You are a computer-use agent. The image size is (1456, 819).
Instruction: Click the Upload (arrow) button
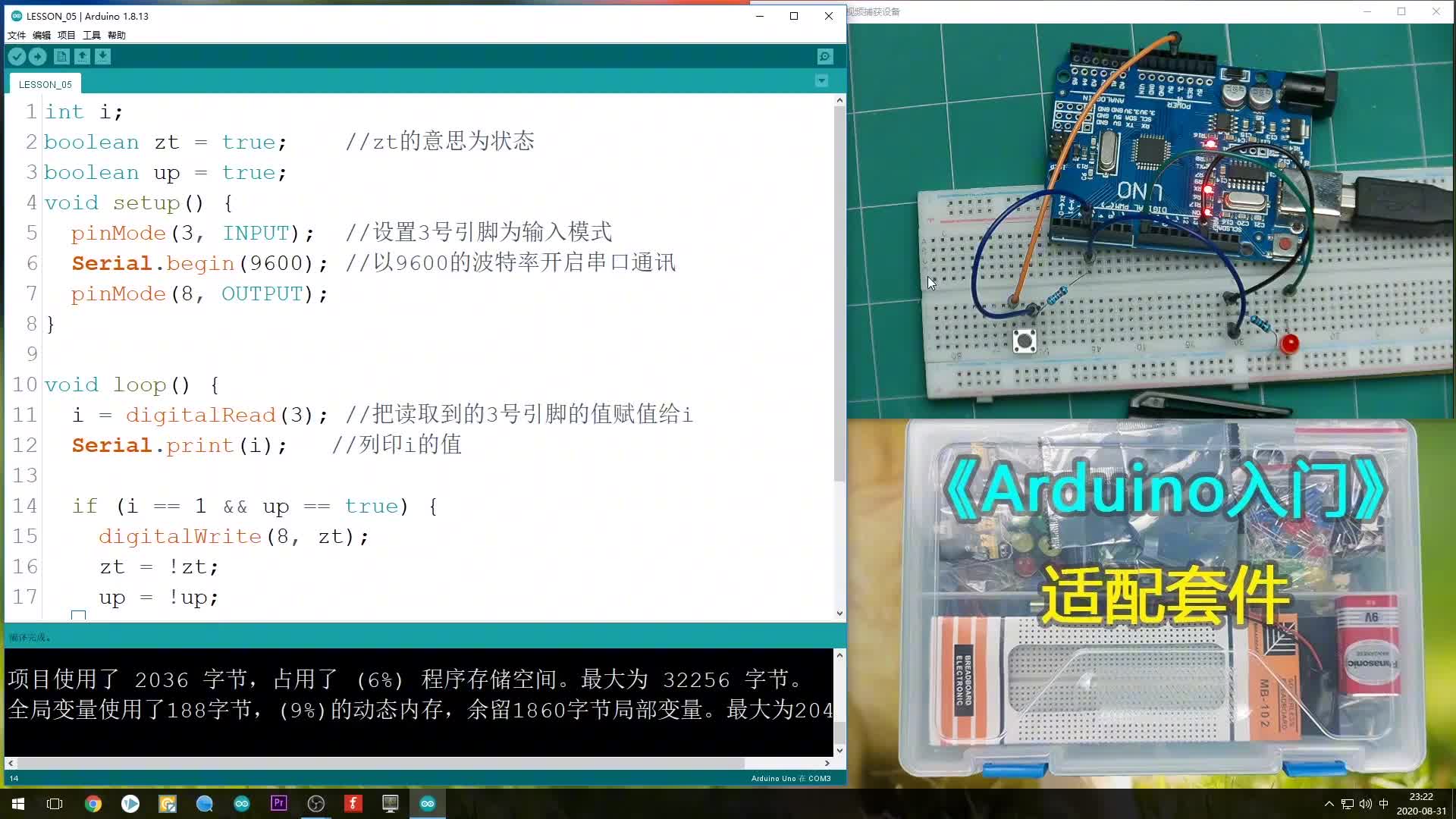click(x=37, y=56)
